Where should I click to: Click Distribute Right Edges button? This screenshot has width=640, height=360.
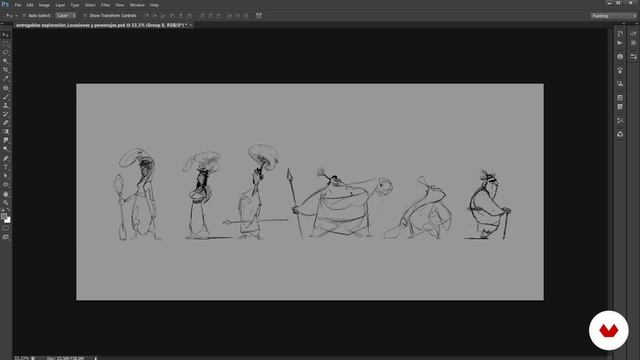[x=246, y=16]
